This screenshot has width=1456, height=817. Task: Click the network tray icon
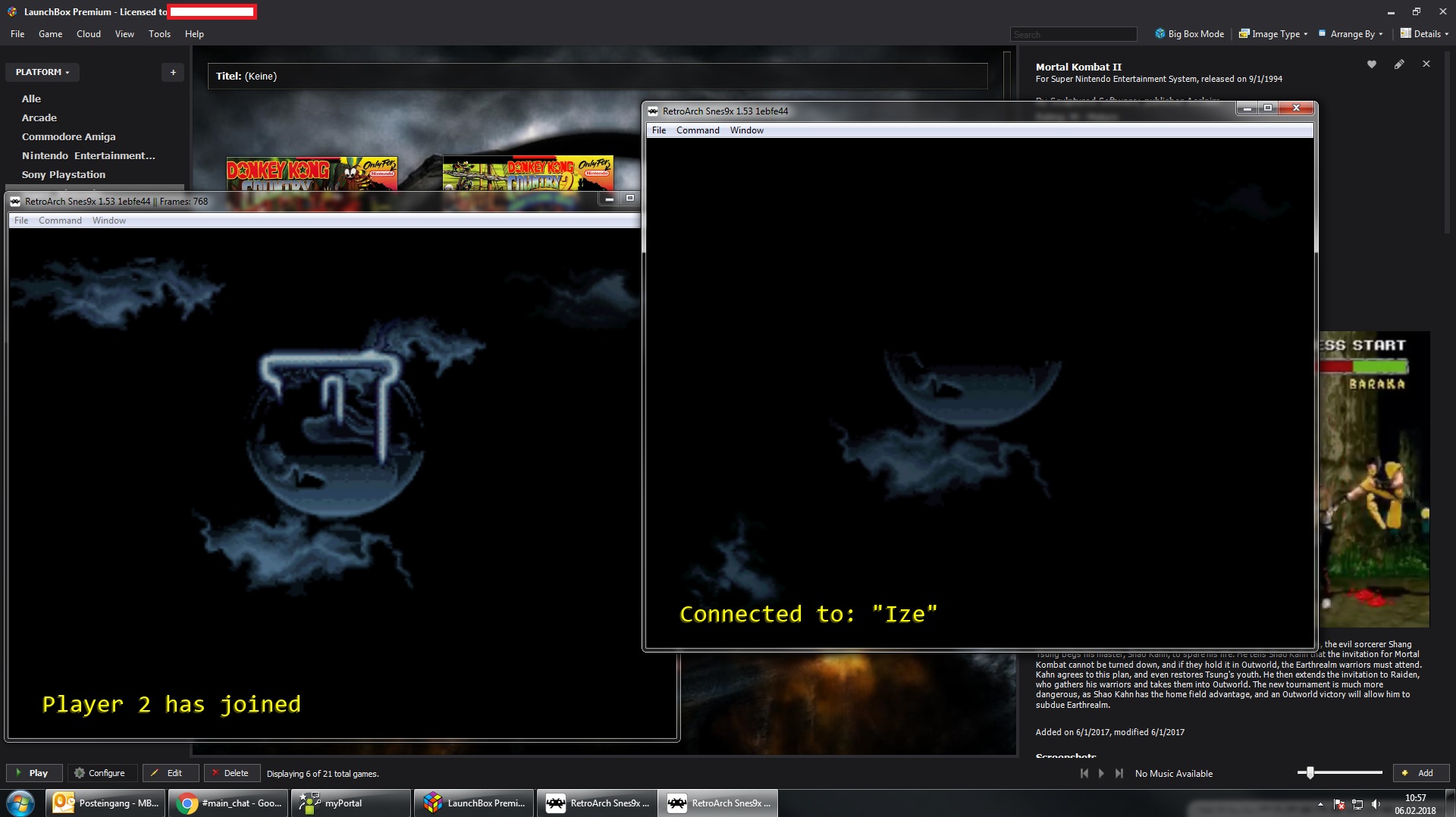pos(1357,804)
